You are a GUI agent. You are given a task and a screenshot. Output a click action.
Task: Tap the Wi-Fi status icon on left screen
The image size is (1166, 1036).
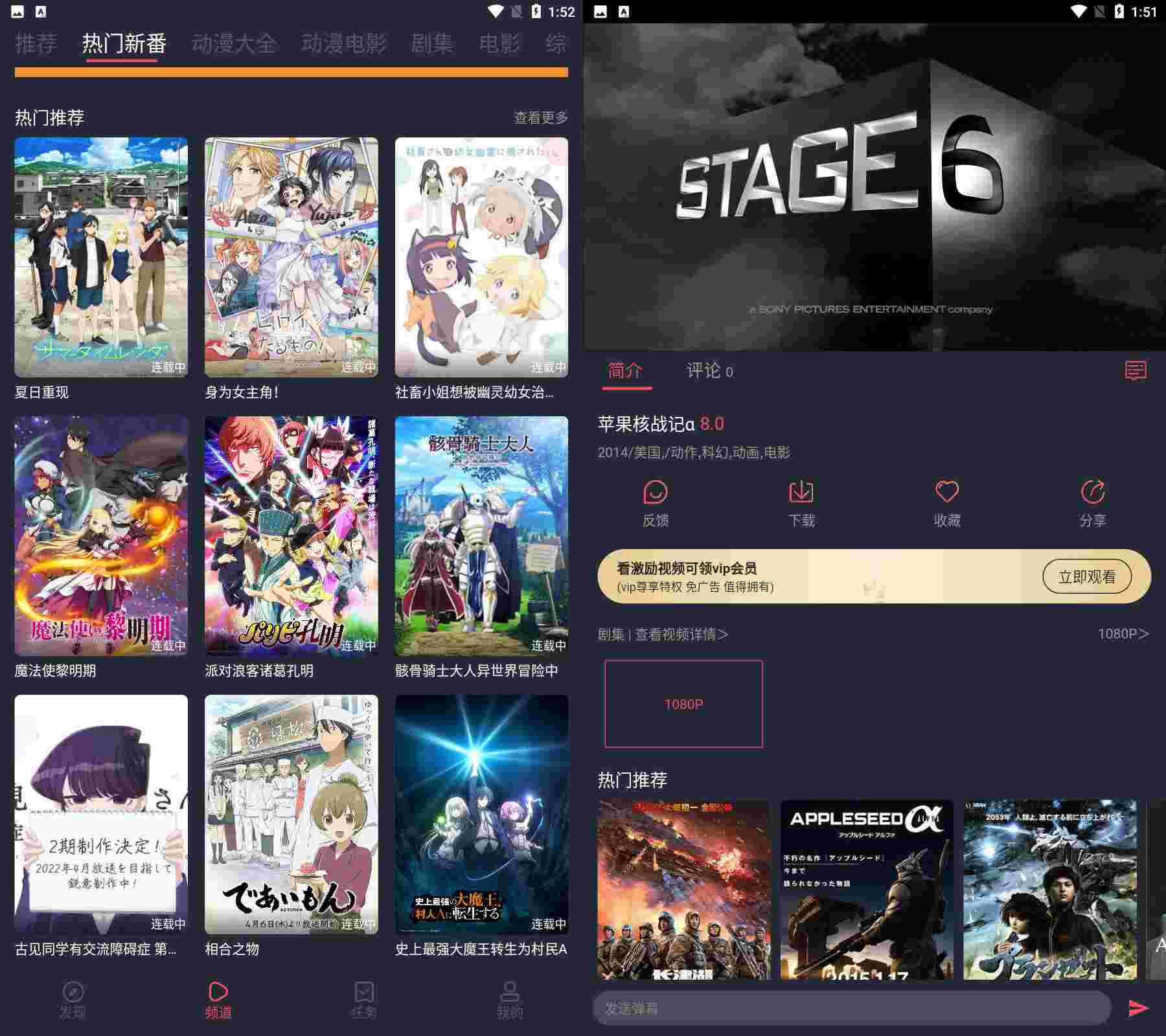point(496,11)
